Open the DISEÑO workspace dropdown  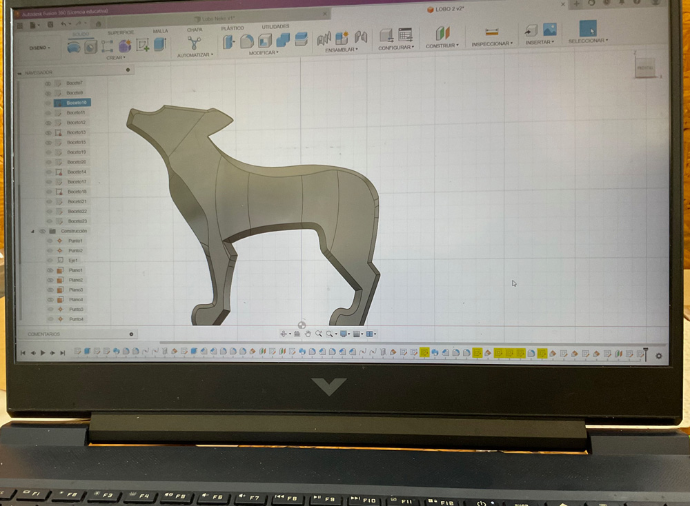(x=40, y=48)
